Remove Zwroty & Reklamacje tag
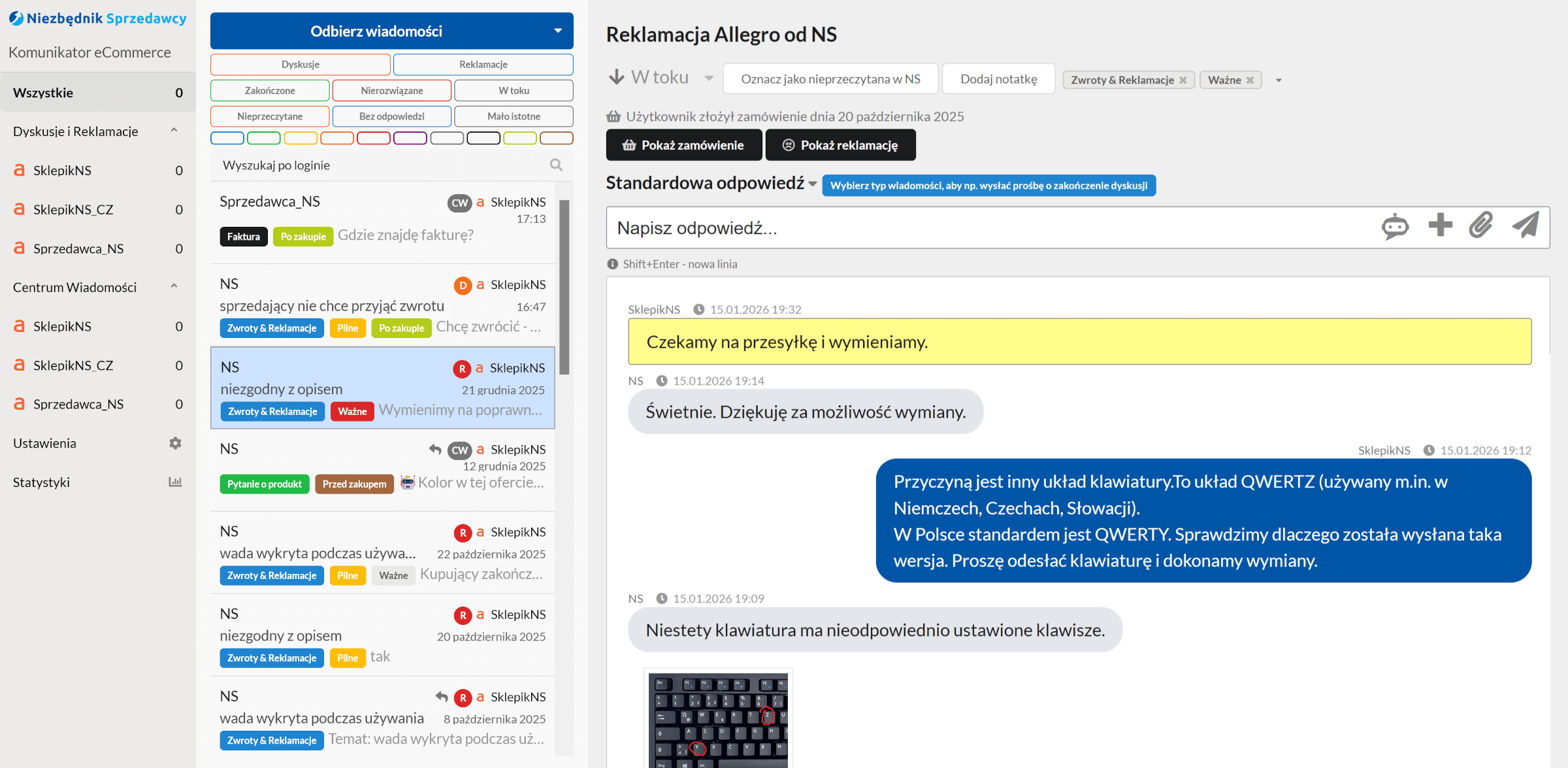Screen dimensions: 1568x768 [x=1183, y=80]
